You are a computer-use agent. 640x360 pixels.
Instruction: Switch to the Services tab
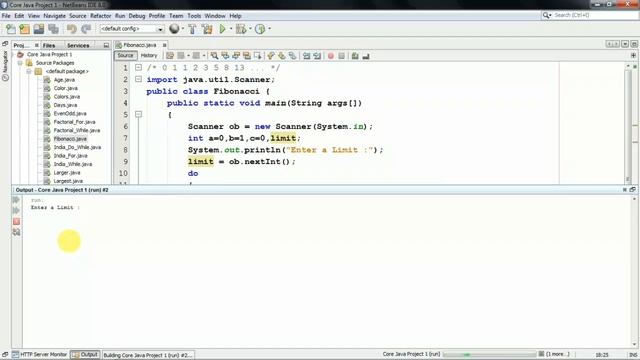pyautogui.click(x=78, y=45)
